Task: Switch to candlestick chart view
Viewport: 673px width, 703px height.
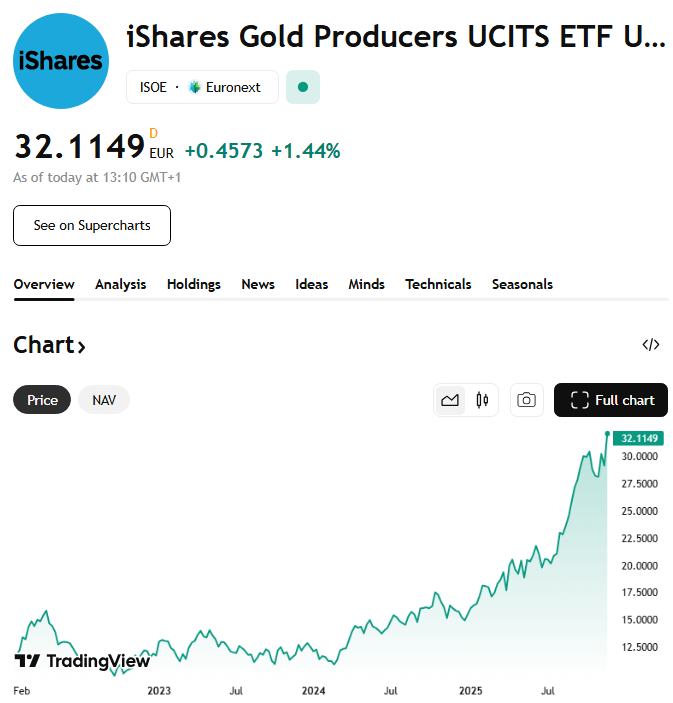Action: (482, 400)
